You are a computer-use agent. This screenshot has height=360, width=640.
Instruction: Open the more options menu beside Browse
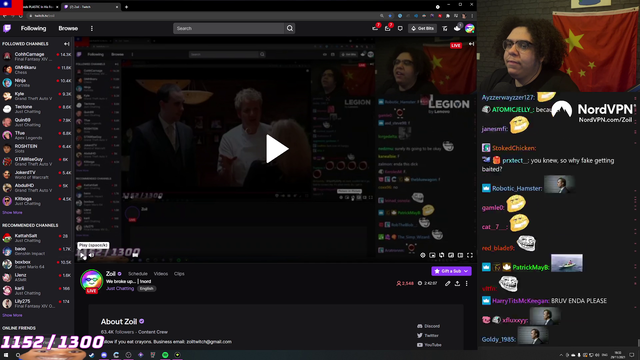(x=92, y=28)
